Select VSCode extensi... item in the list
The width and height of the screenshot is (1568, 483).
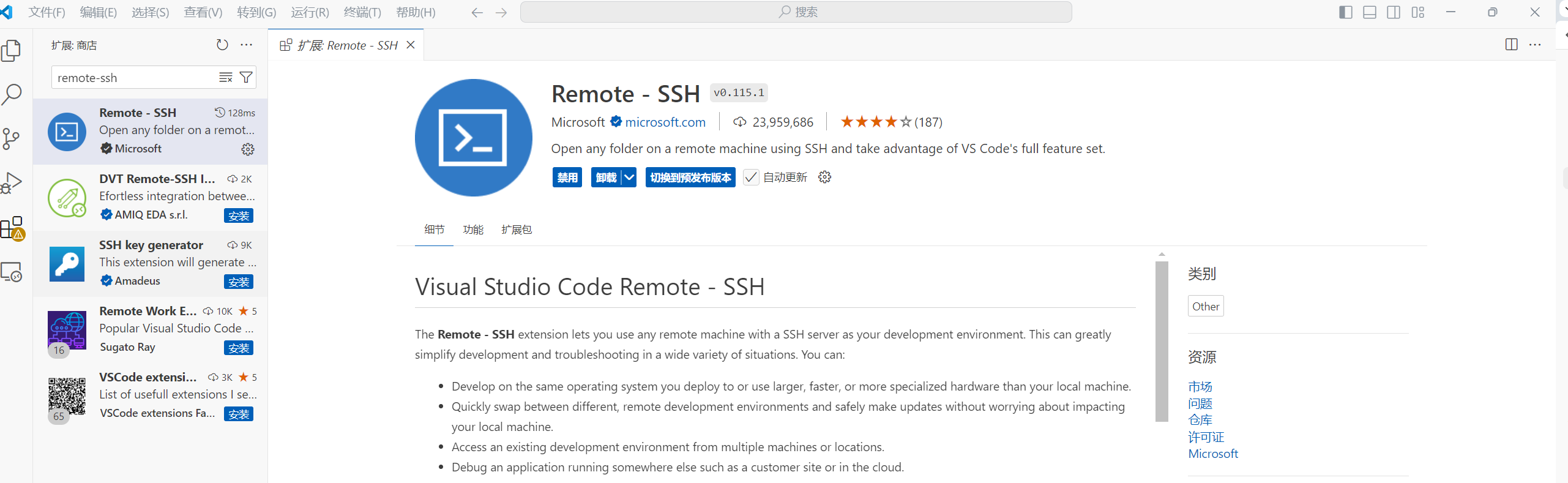(x=151, y=396)
